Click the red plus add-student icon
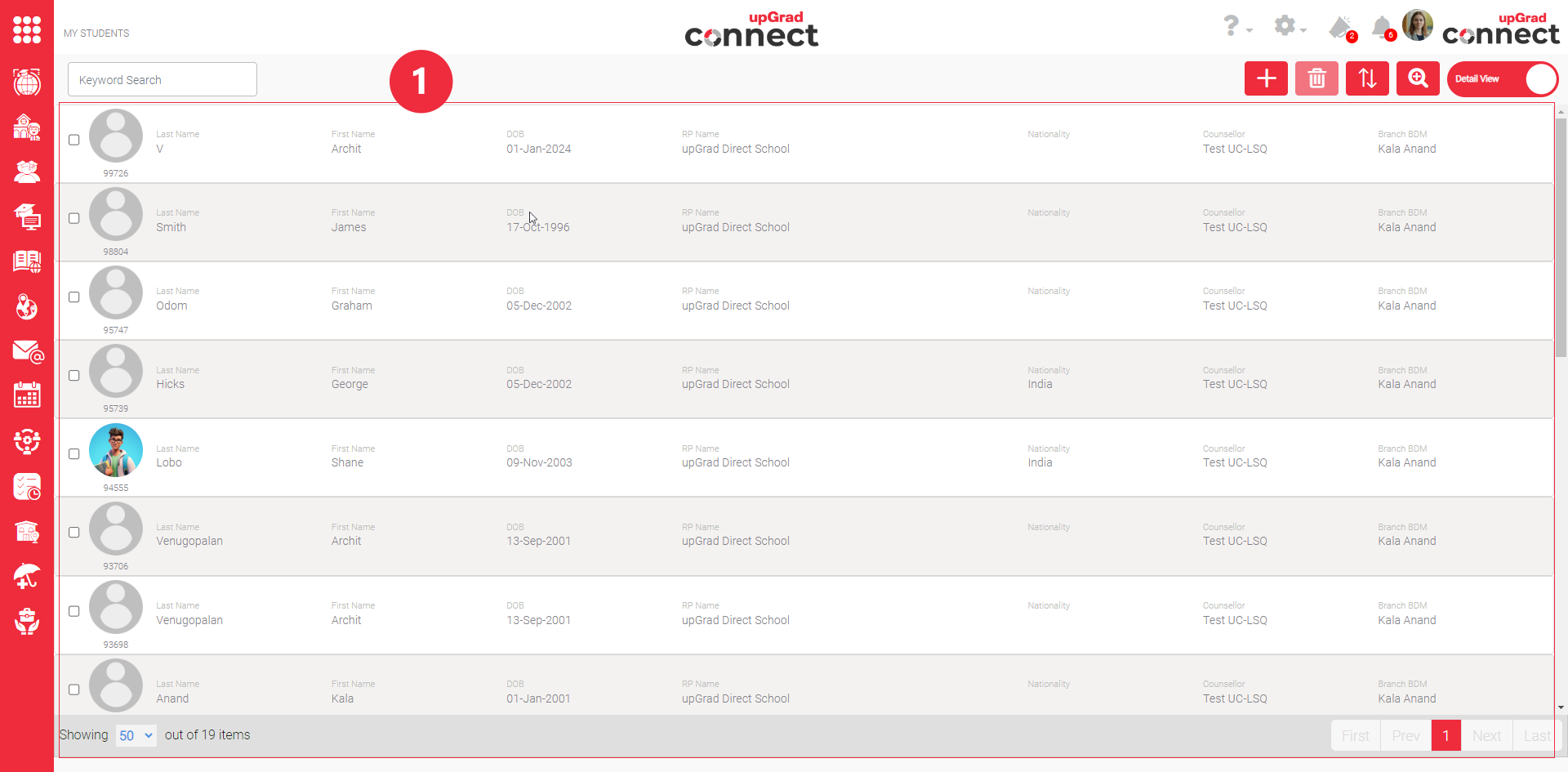The width and height of the screenshot is (1568, 772). (1266, 78)
